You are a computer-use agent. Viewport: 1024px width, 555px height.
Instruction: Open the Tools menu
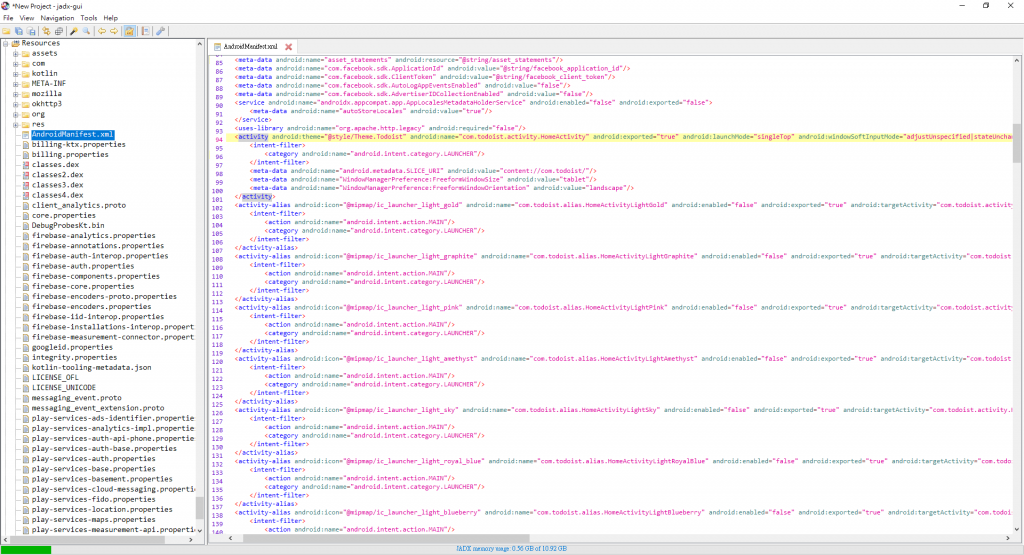click(88, 18)
